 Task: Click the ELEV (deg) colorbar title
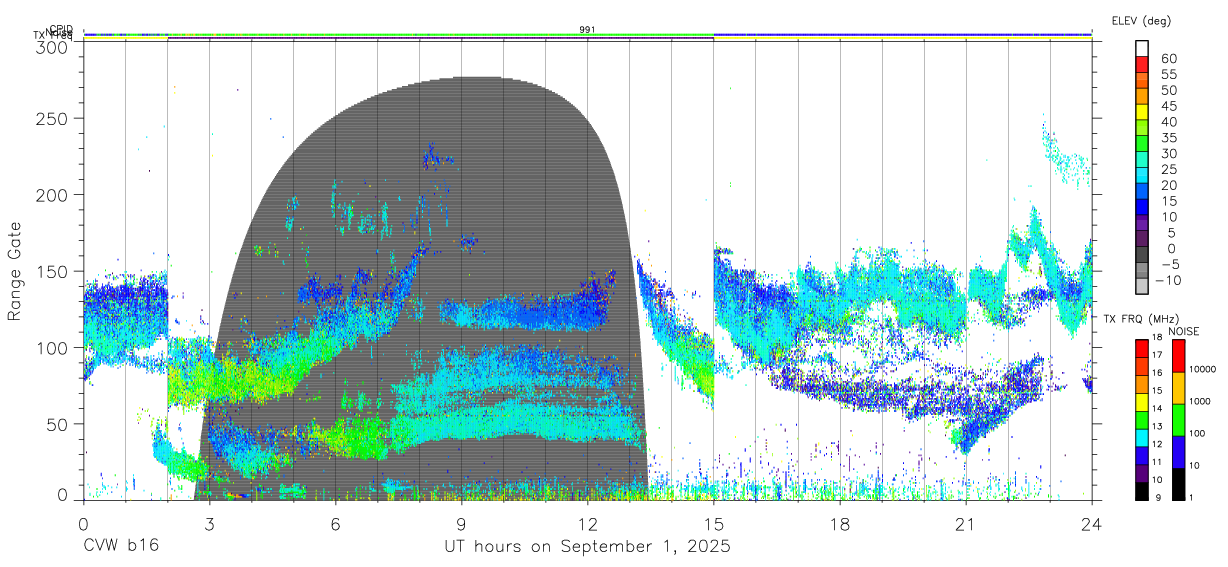tap(1141, 21)
